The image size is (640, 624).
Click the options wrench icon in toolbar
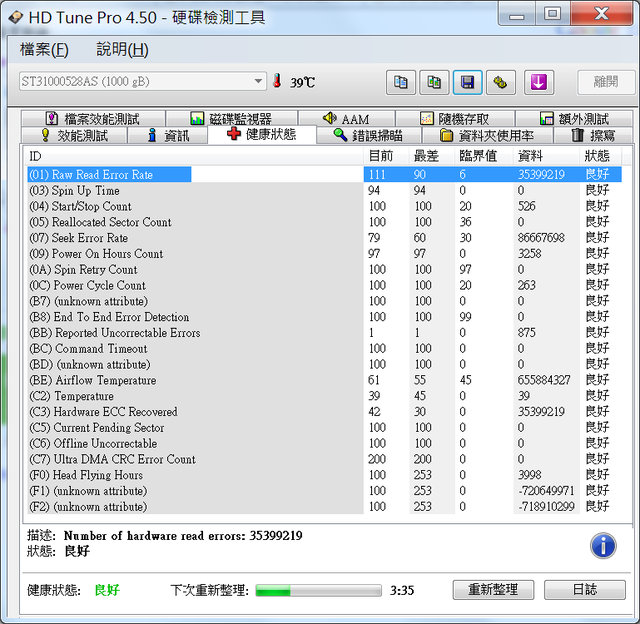[500, 82]
